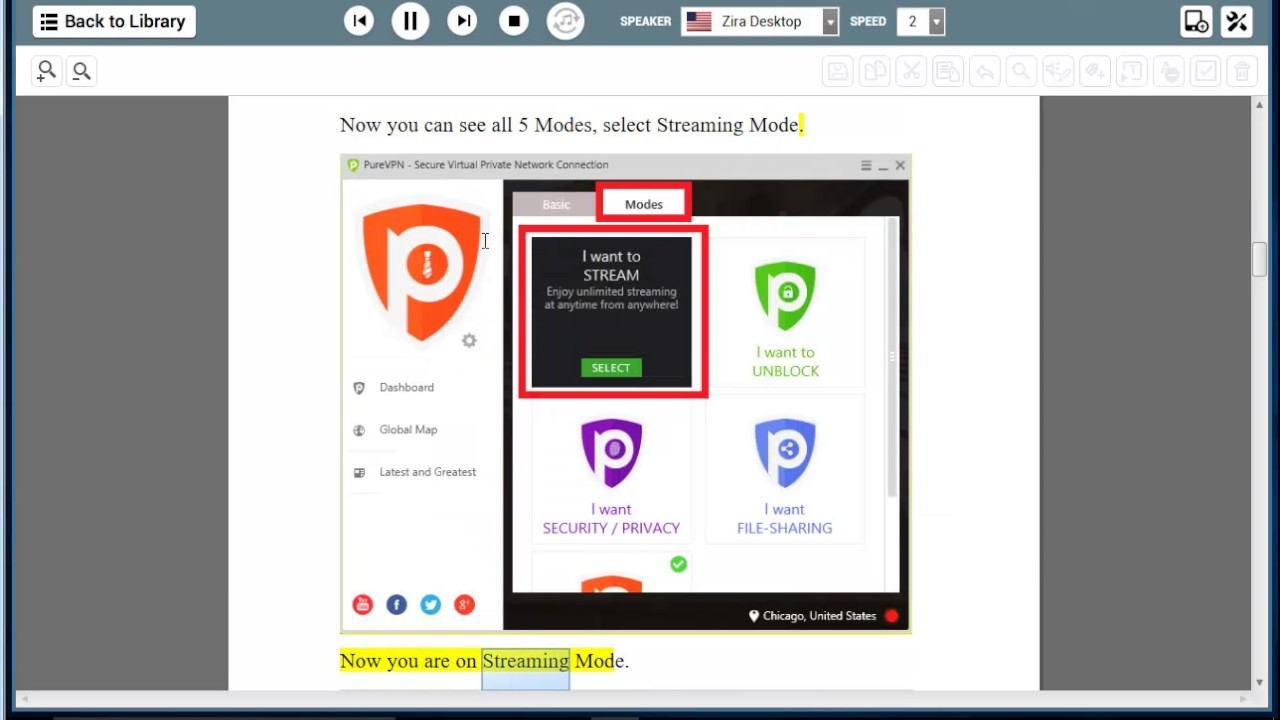The height and width of the screenshot is (720, 1280).
Task: Click the Paste toolbar icon
Action: [x=948, y=71]
